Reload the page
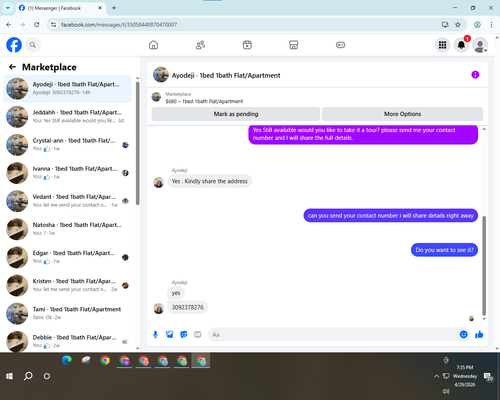Image resolution: width=500 pixels, height=400 pixels. (37, 25)
